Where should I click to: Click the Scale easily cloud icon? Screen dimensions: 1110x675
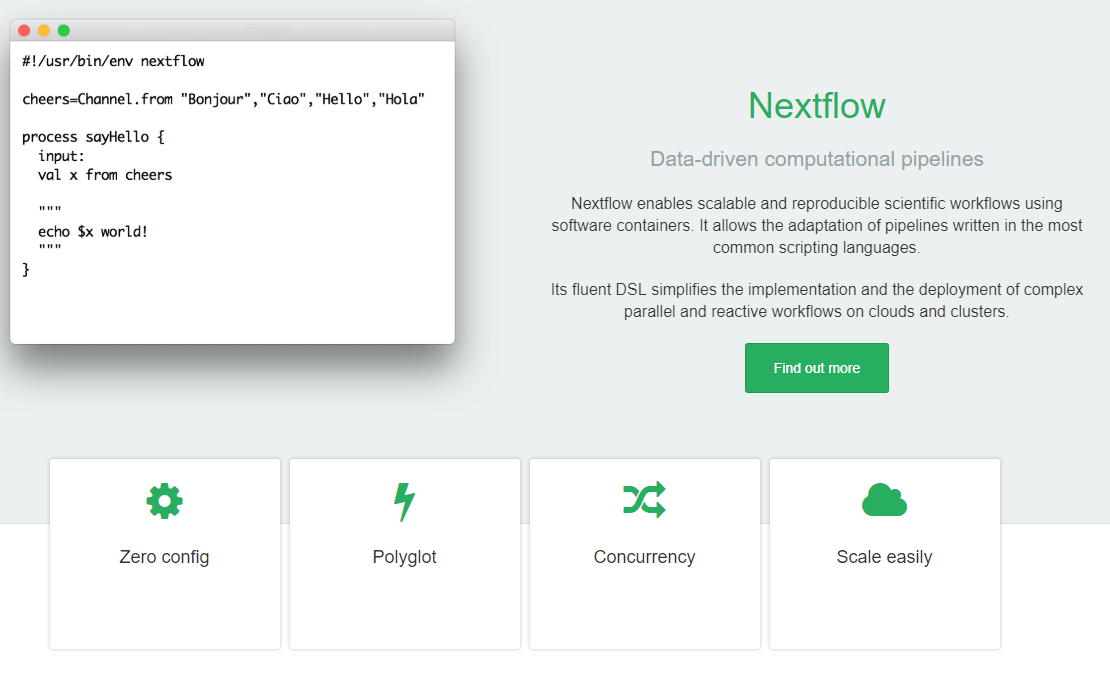pyautogui.click(x=884, y=500)
